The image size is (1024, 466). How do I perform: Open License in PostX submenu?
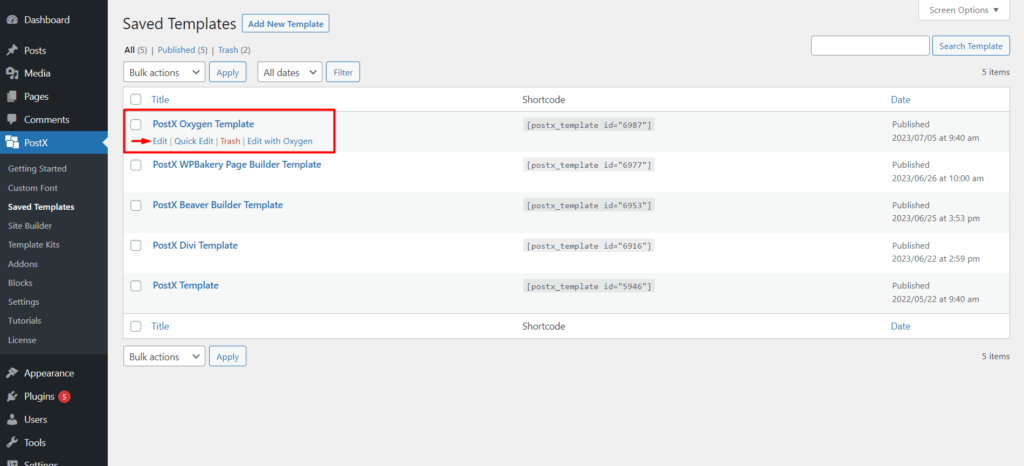22,340
